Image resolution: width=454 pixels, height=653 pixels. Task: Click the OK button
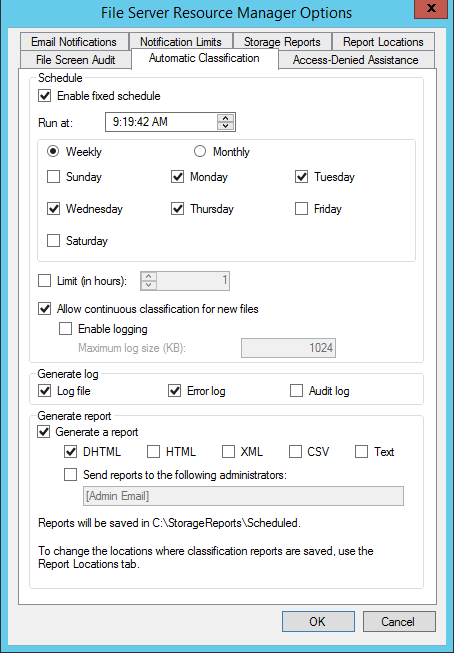coord(318,621)
